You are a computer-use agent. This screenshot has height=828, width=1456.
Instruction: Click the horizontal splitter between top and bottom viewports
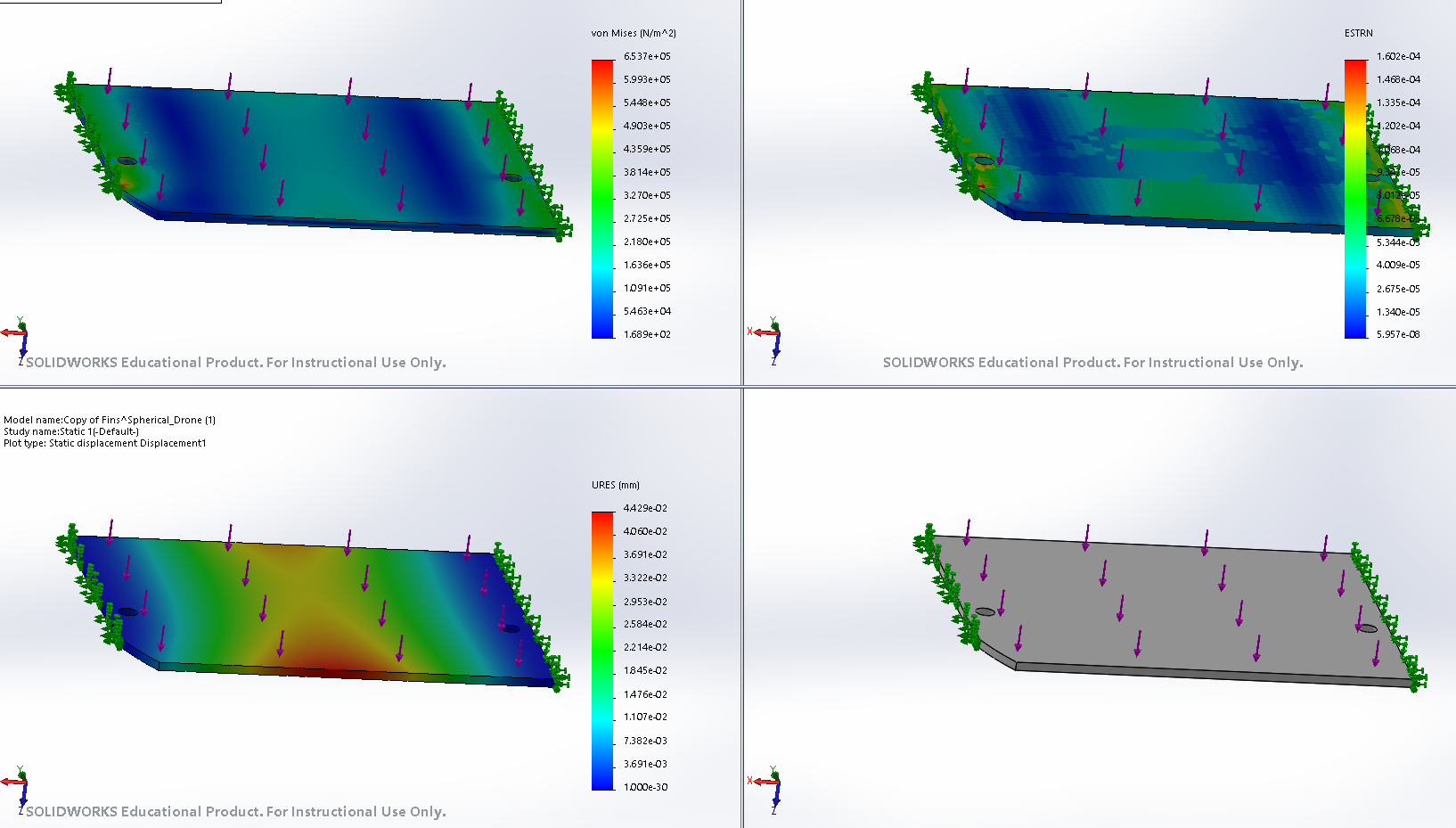point(356,387)
